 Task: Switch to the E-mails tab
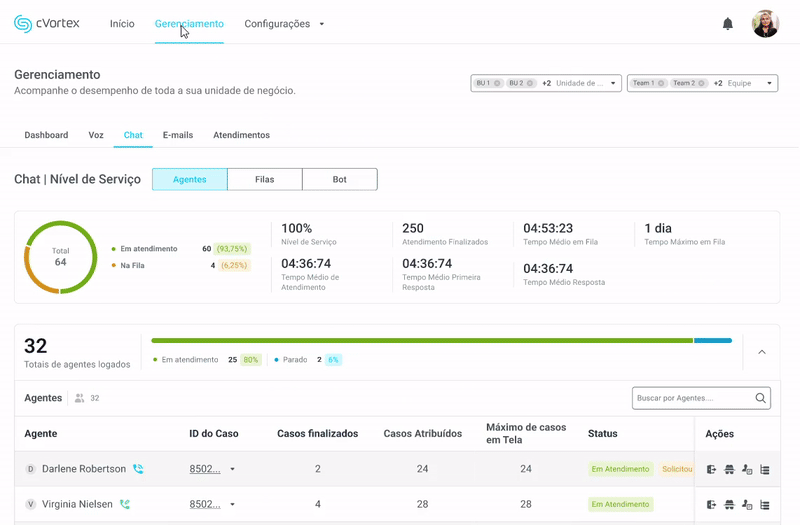[178, 135]
